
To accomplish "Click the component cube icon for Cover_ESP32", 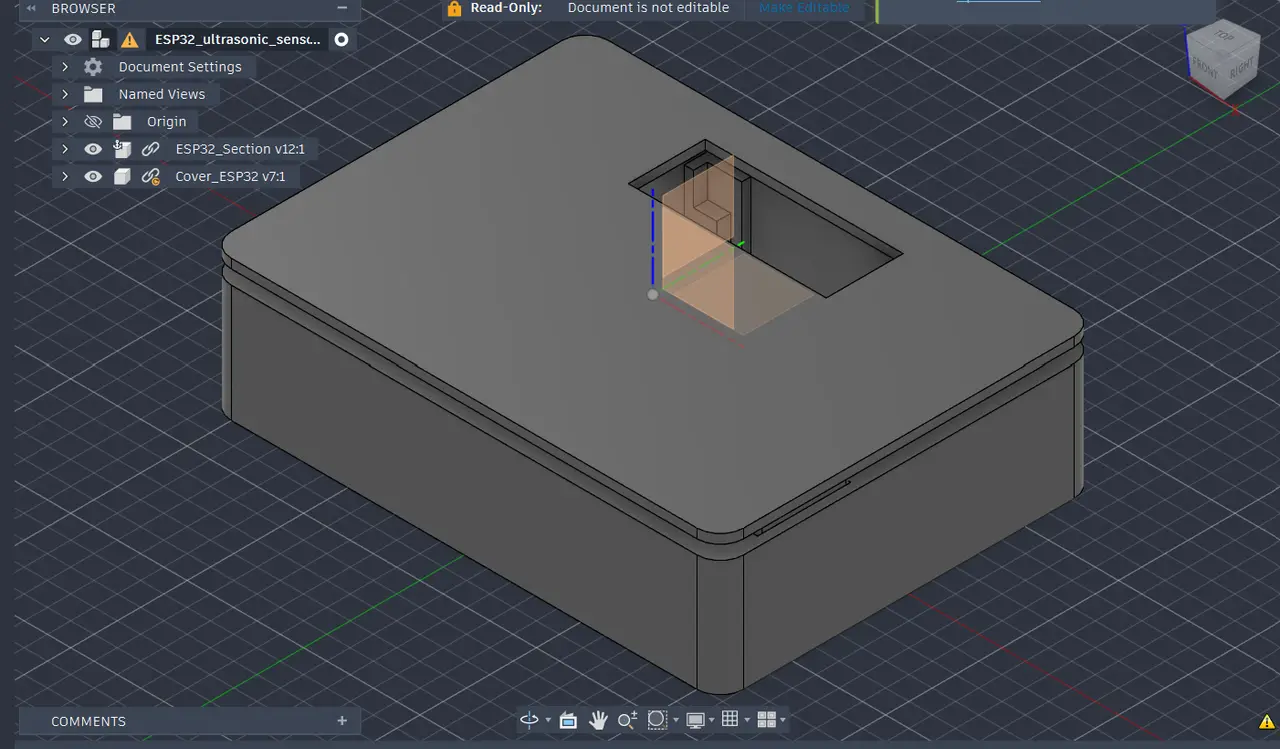I will pyautogui.click(x=121, y=176).
